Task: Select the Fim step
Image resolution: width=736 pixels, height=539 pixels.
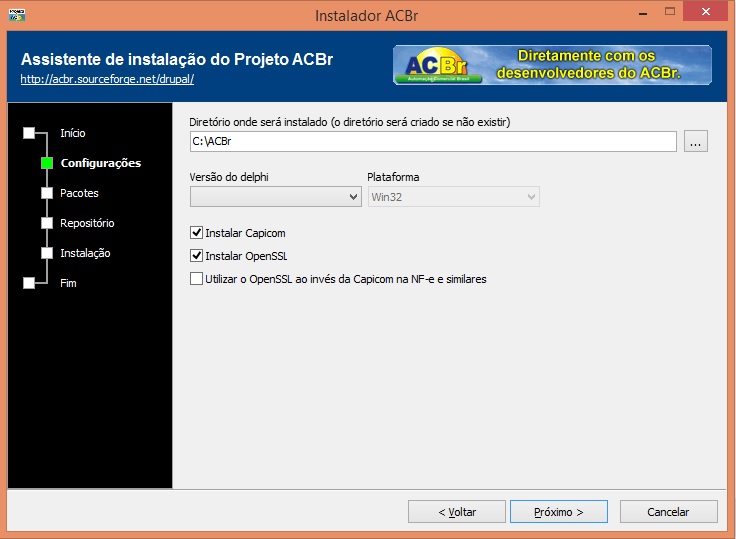Action: (68, 283)
